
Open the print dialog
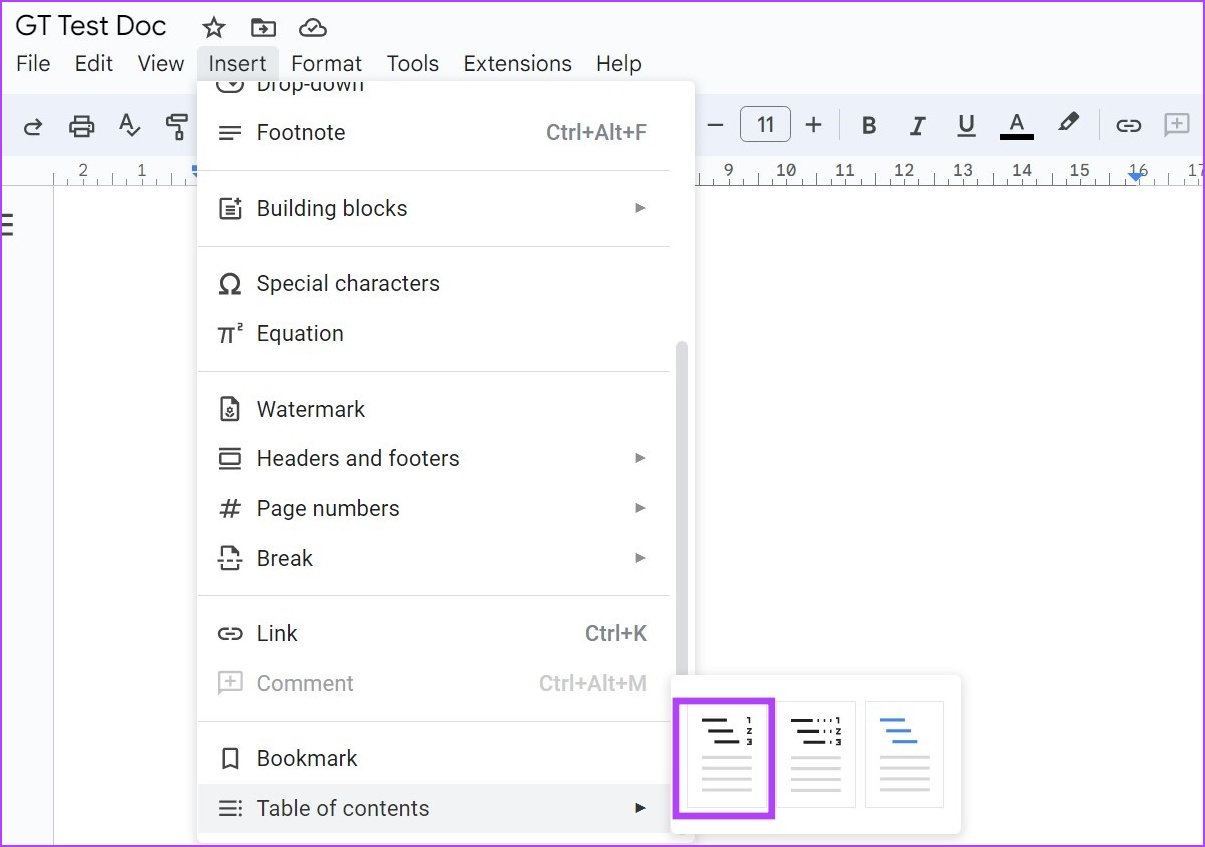[81, 125]
